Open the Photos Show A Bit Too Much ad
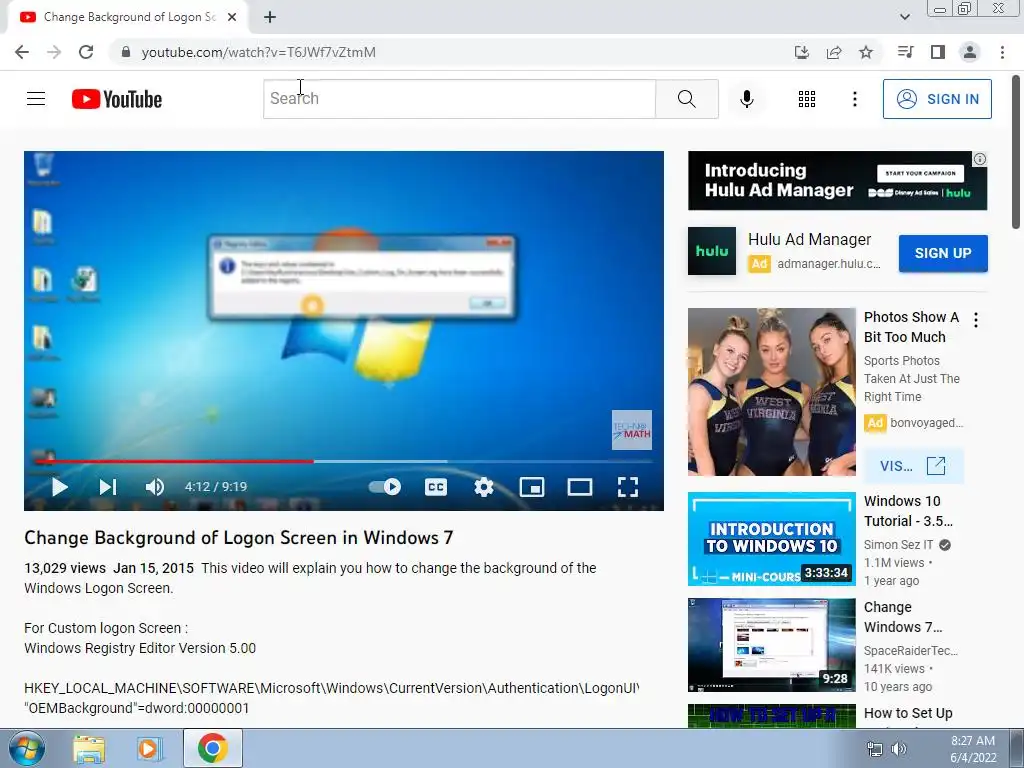1024x768 pixels. point(911,327)
